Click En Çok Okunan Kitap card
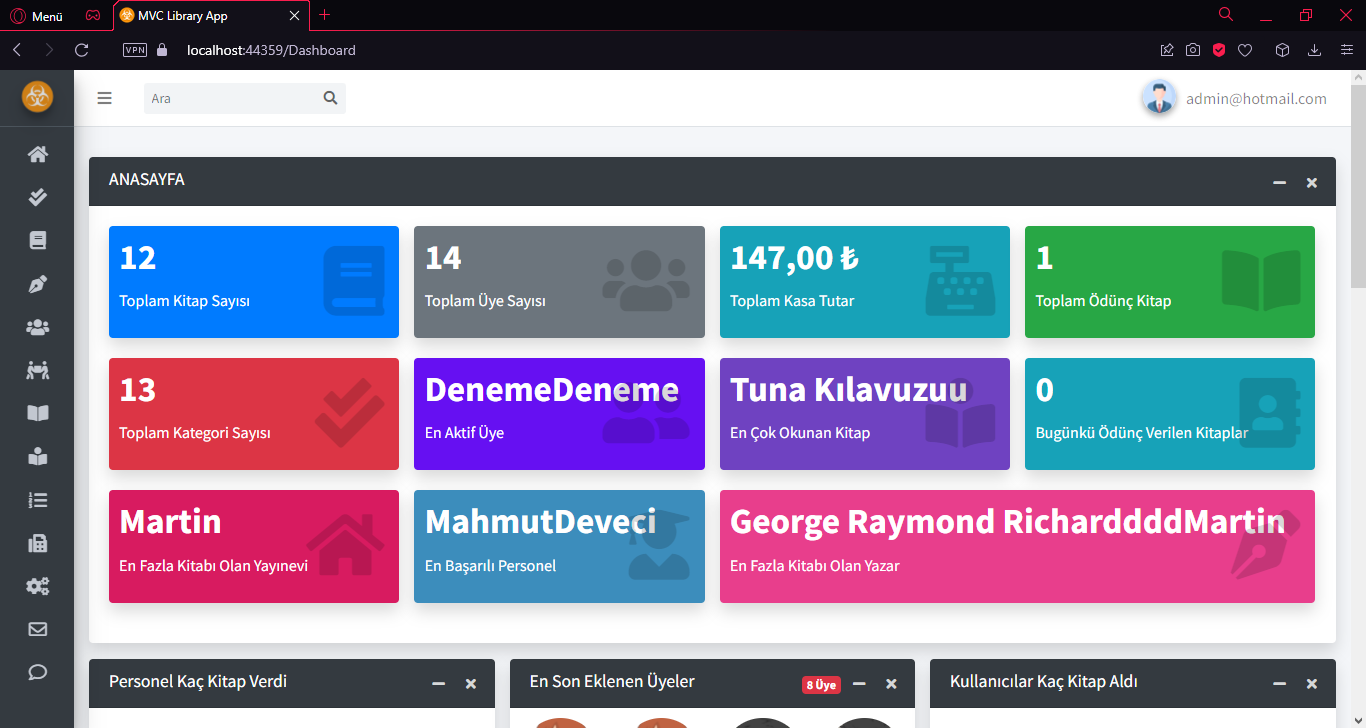The height and width of the screenshot is (728, 1366). pos(865,414)
